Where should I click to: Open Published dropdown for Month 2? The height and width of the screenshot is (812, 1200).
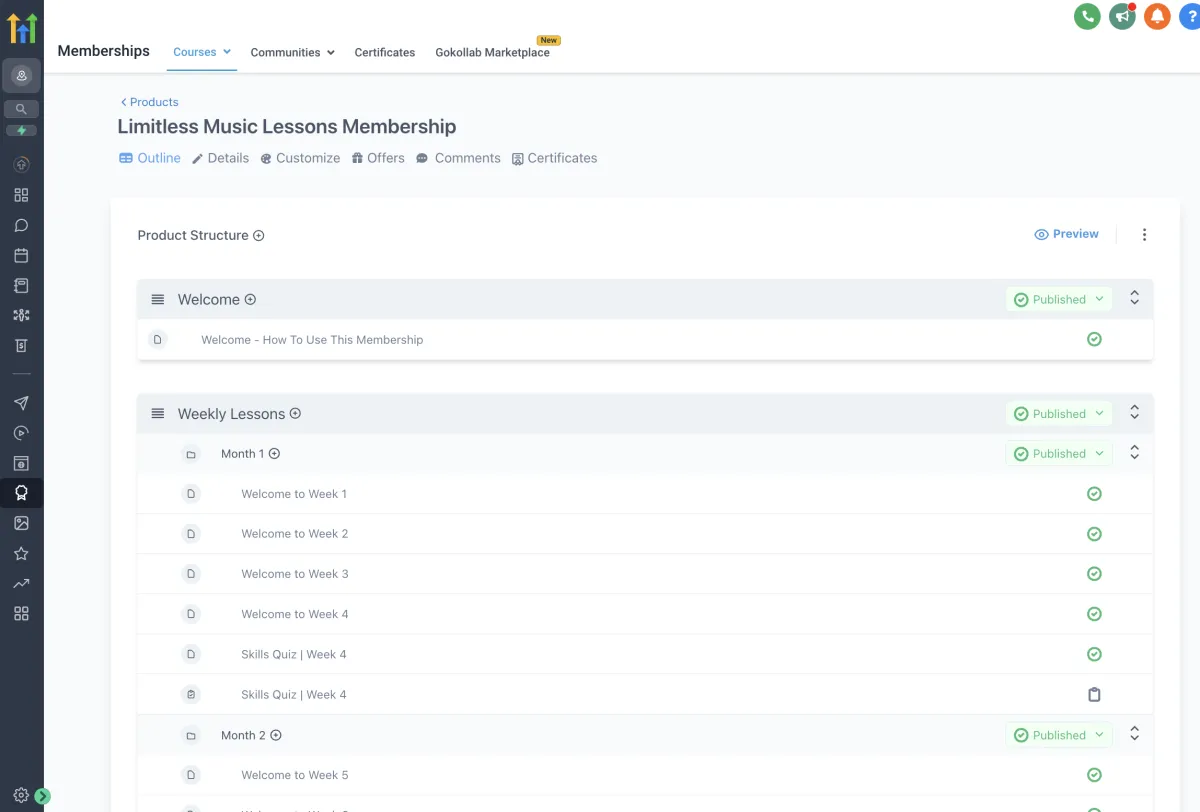pos(1058,735)
